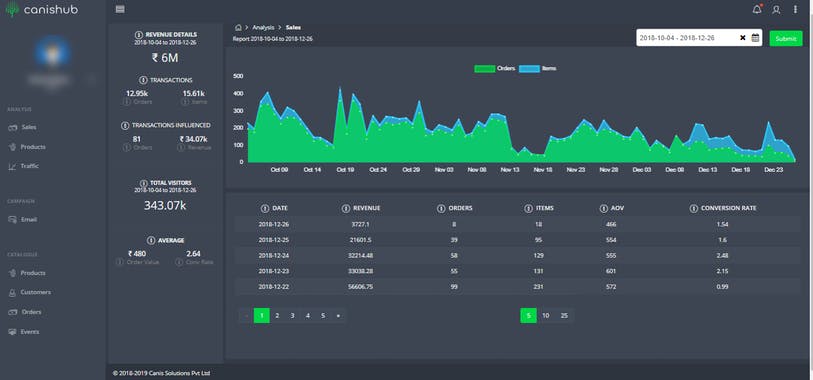813x380 pixels.
Task: Click info icon beside Transactions heading
Action: tap(143, 80)
